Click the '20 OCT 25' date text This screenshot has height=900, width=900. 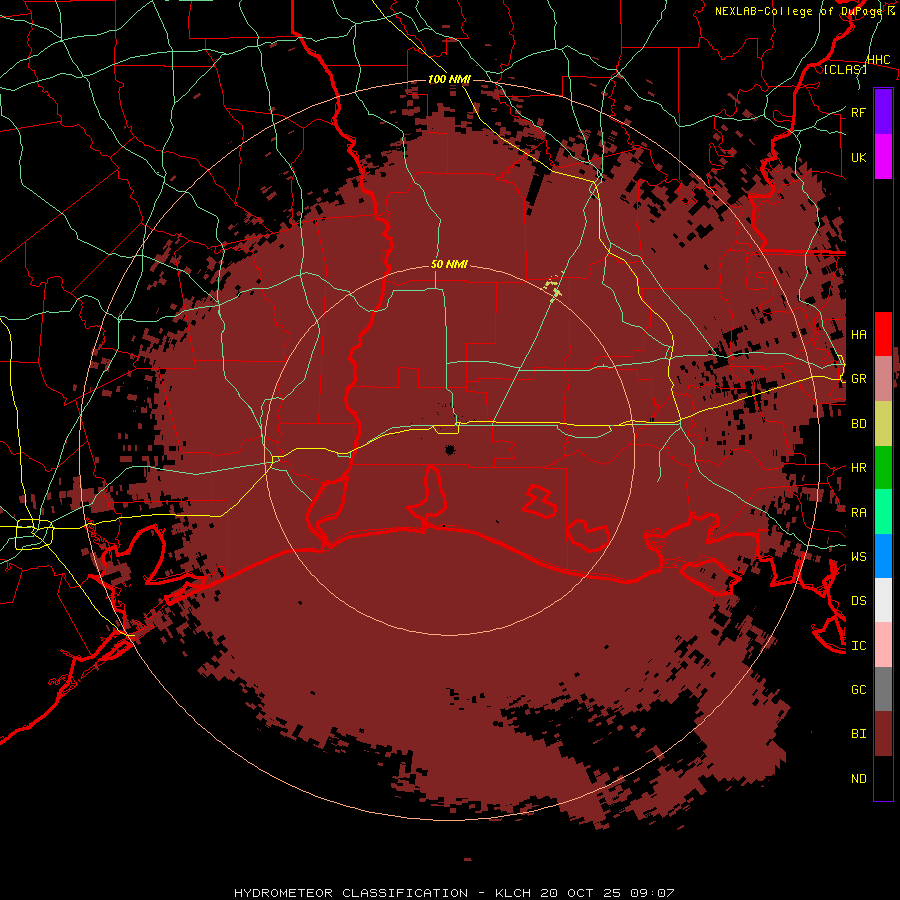click(x=581, y=893)
